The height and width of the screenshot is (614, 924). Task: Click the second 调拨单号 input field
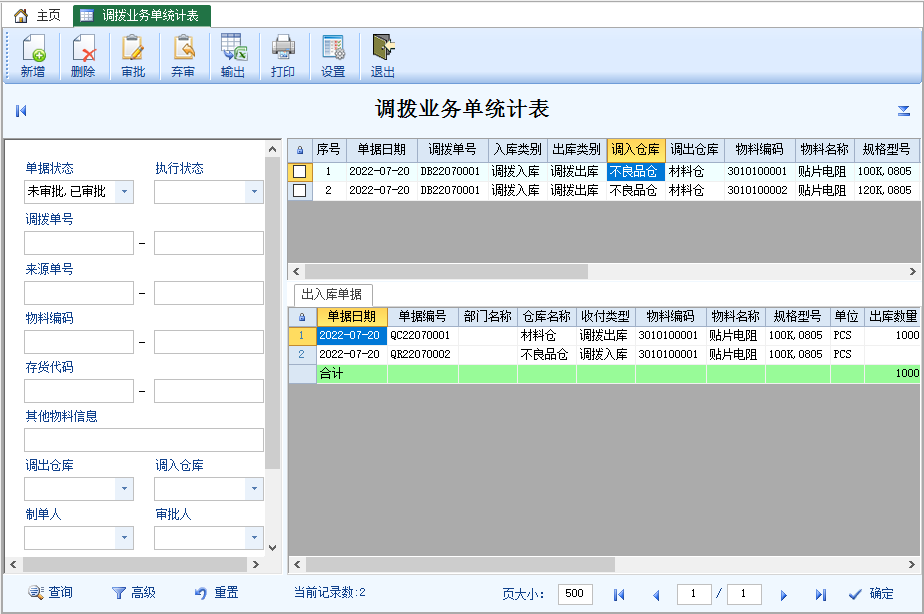click(x=209, y=243)
